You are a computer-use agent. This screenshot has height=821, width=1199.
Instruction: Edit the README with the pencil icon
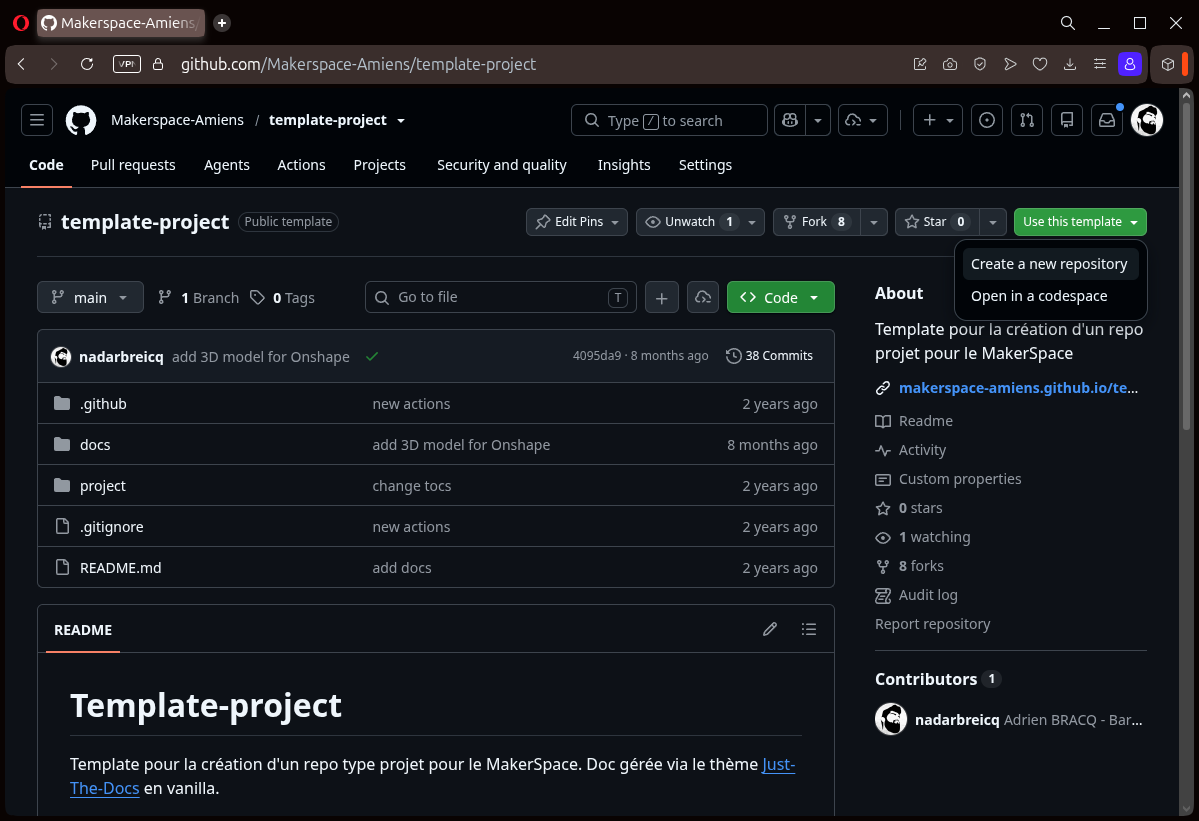pyautogui.click(x=770, y=629)
